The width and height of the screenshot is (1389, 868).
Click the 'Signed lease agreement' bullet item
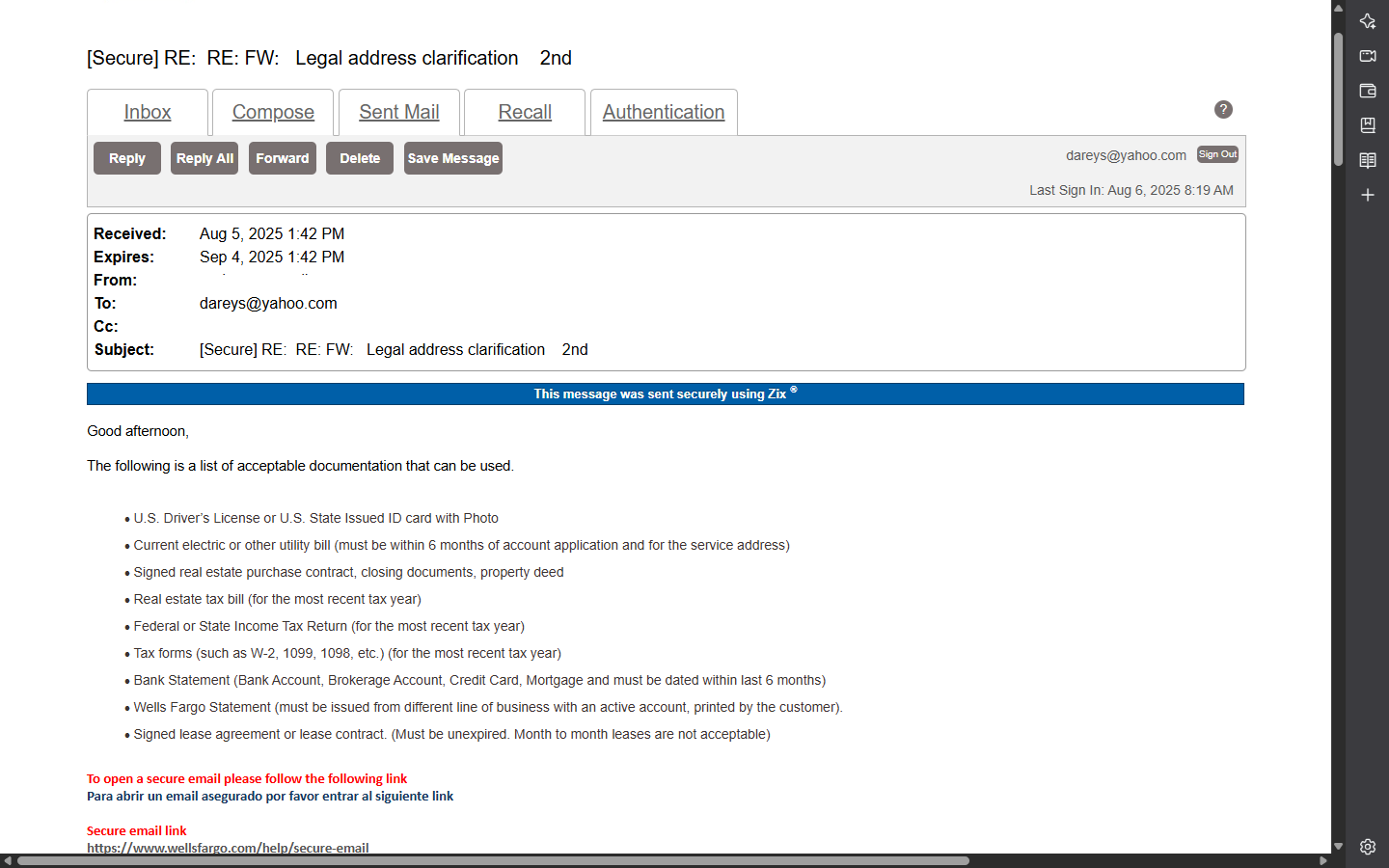tap(451, 734)
